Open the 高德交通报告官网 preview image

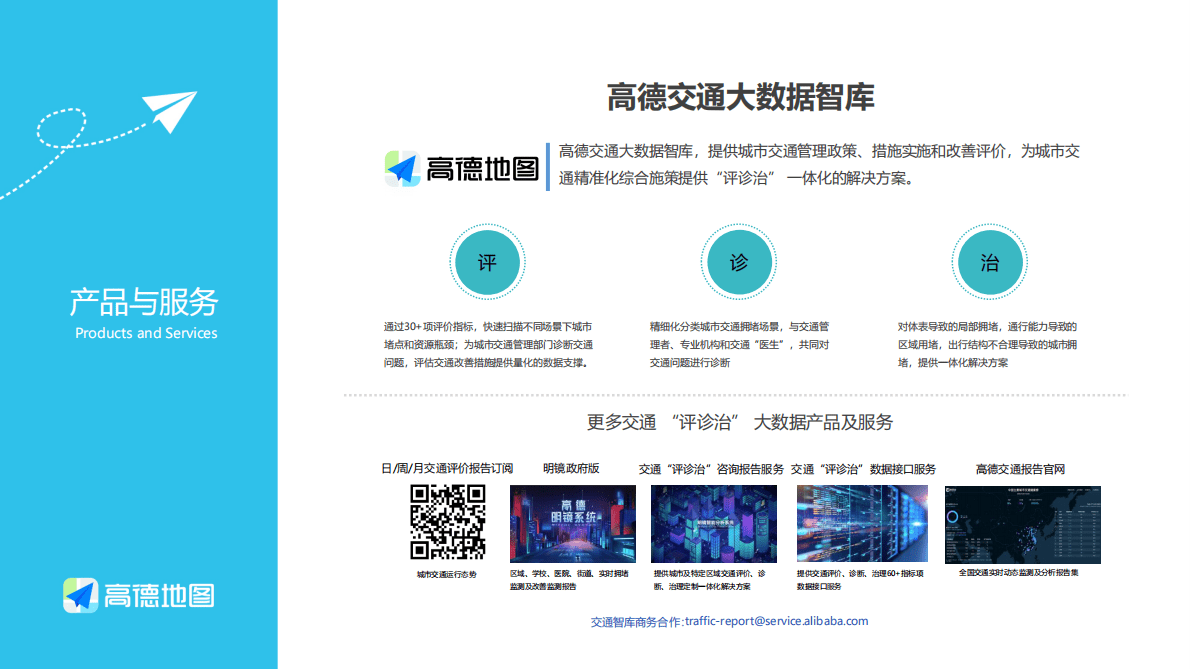click(1025, 523)
